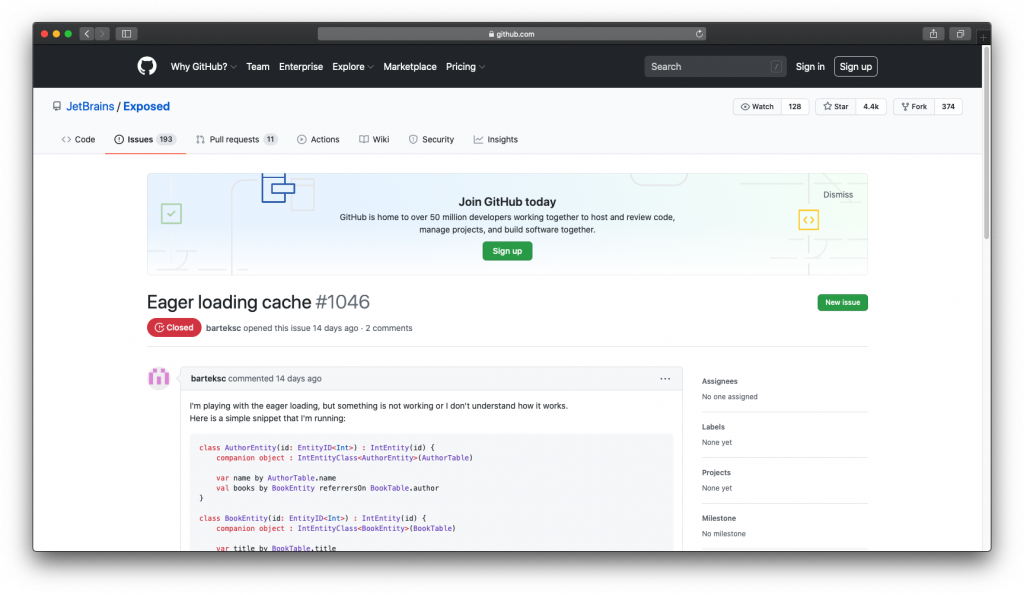
Task: Click watchers count 128
Action: click(795, 106)
